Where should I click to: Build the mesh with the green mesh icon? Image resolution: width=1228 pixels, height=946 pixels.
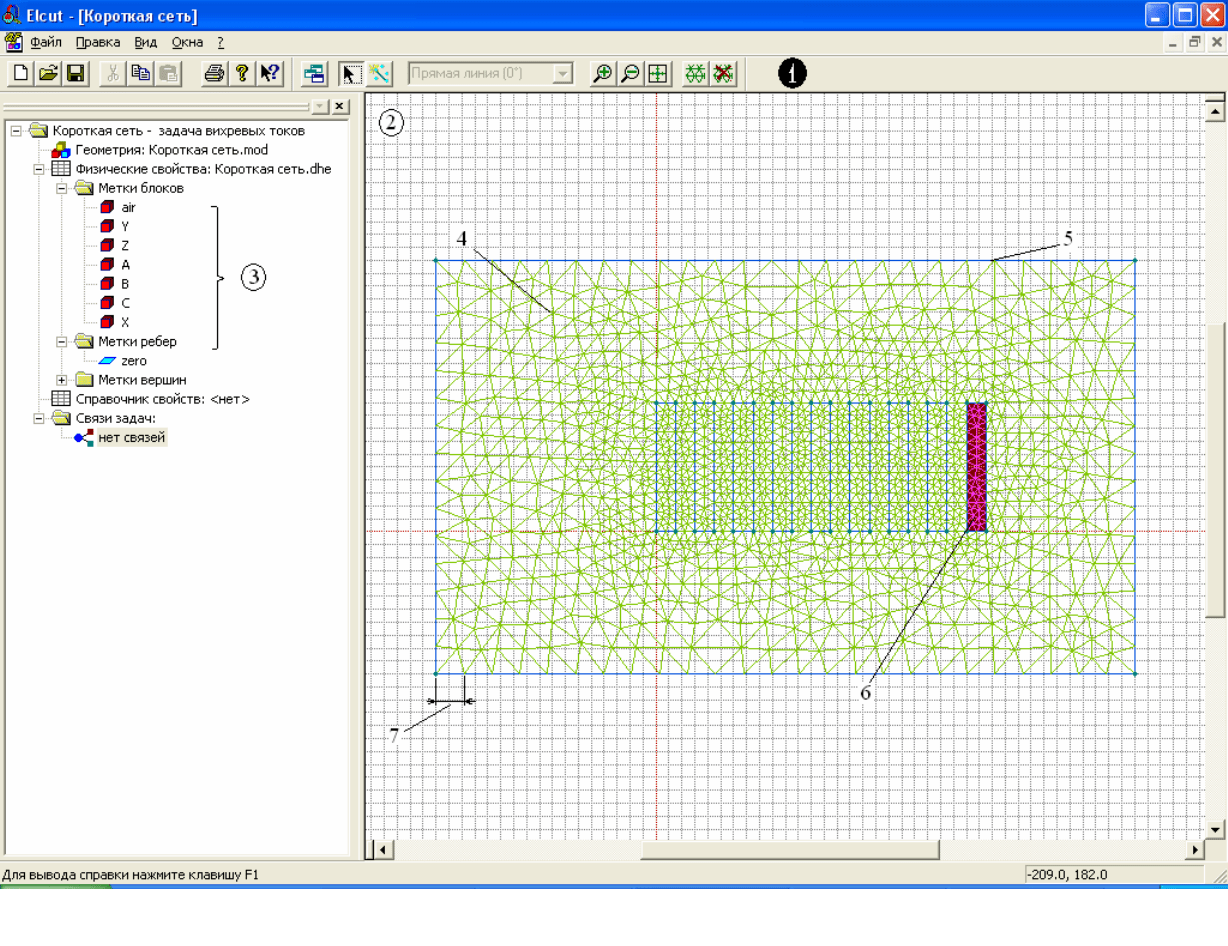coord(695,73)
